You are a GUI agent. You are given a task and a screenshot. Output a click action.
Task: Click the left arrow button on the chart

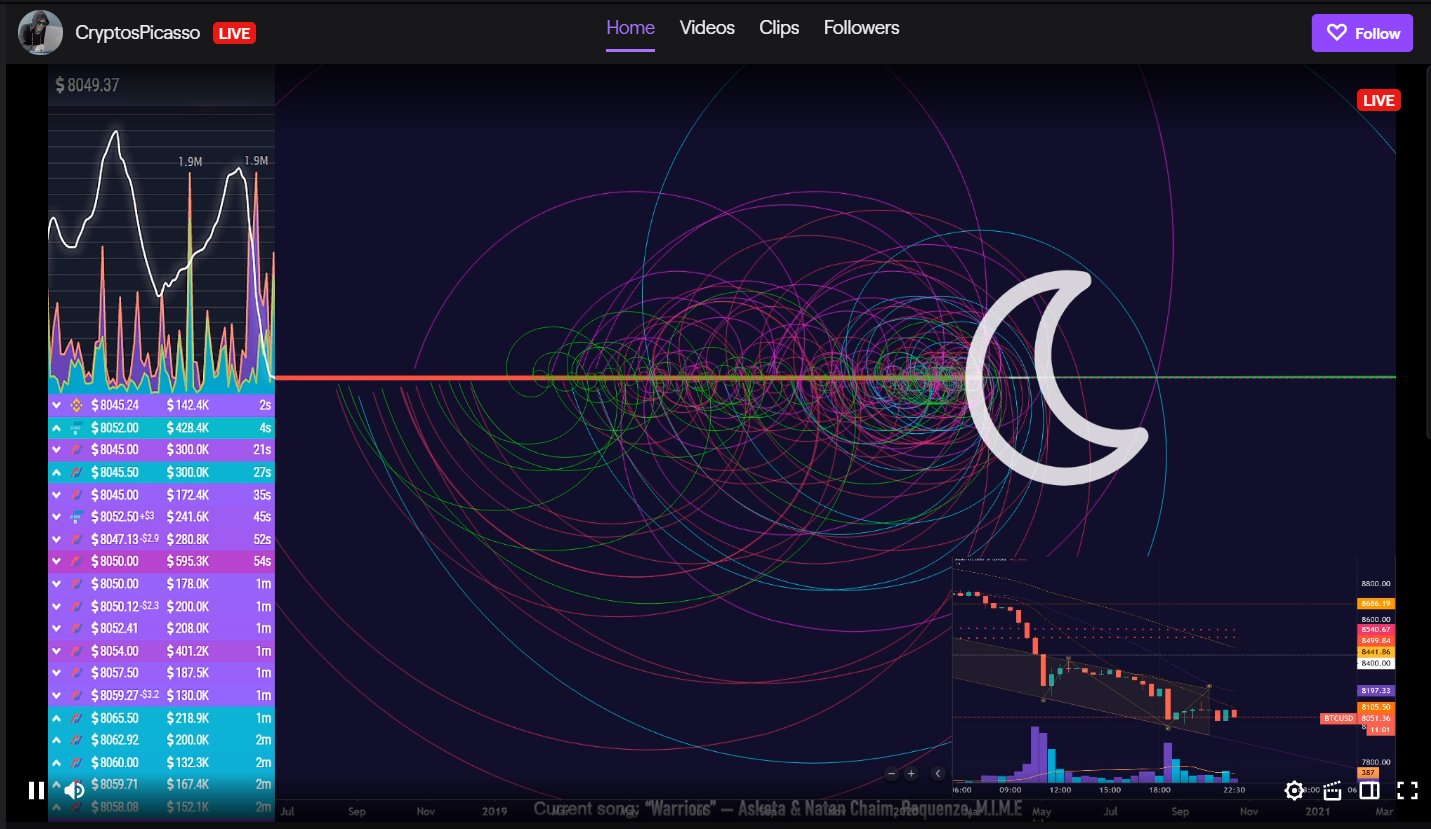coord(938,773)
